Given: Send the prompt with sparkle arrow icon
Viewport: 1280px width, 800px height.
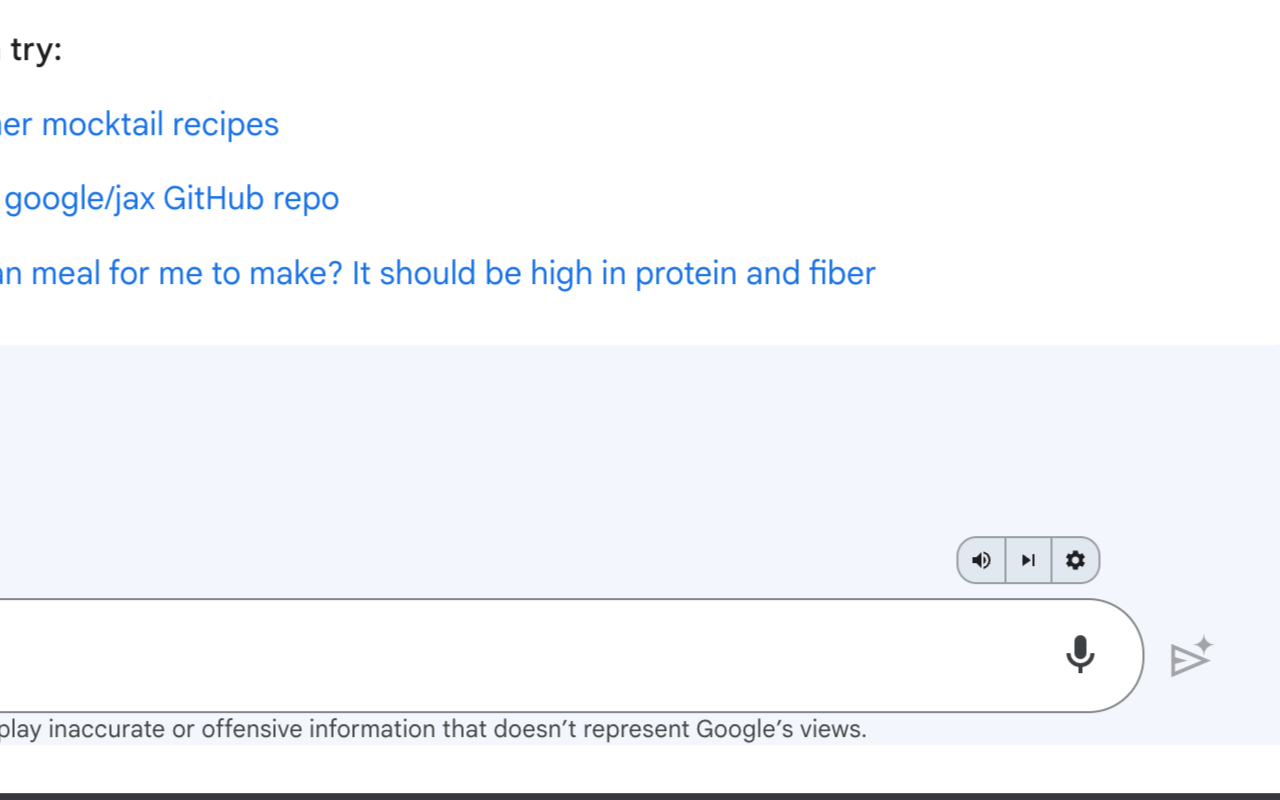Looking at the screenshot, I should pos(1191,657).
